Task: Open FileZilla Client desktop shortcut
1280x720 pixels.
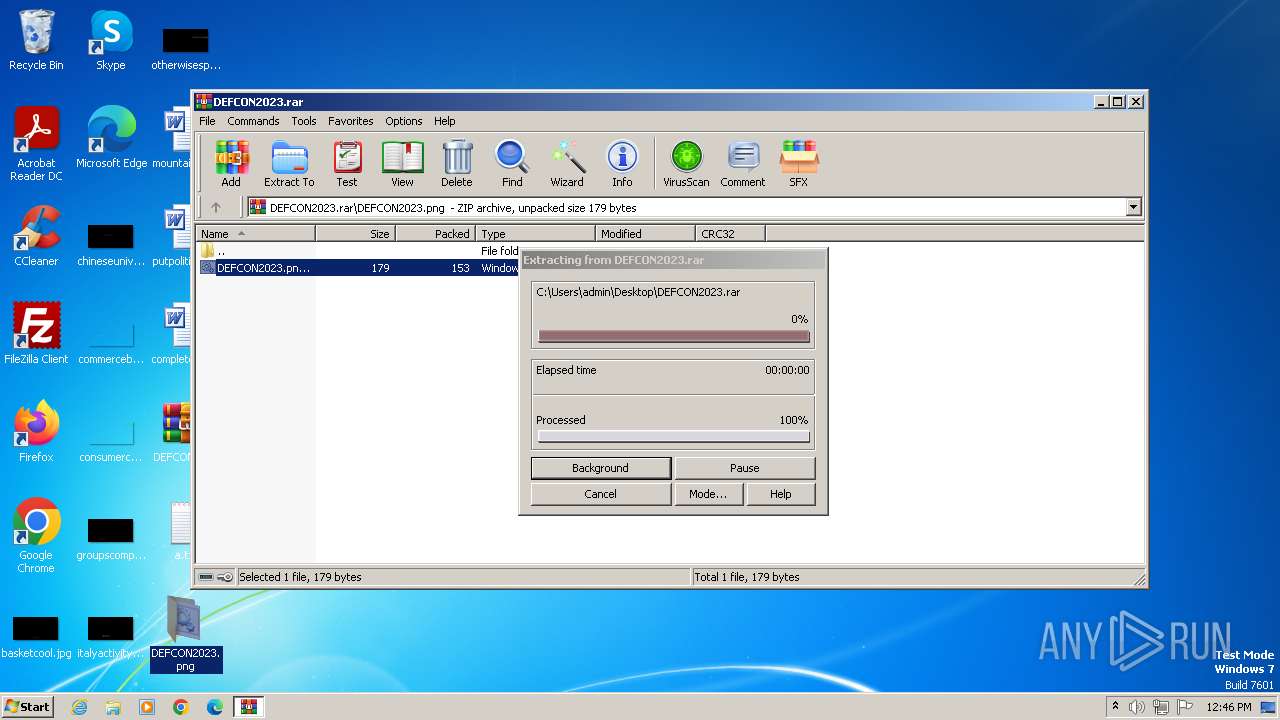Action: (36, 334)
